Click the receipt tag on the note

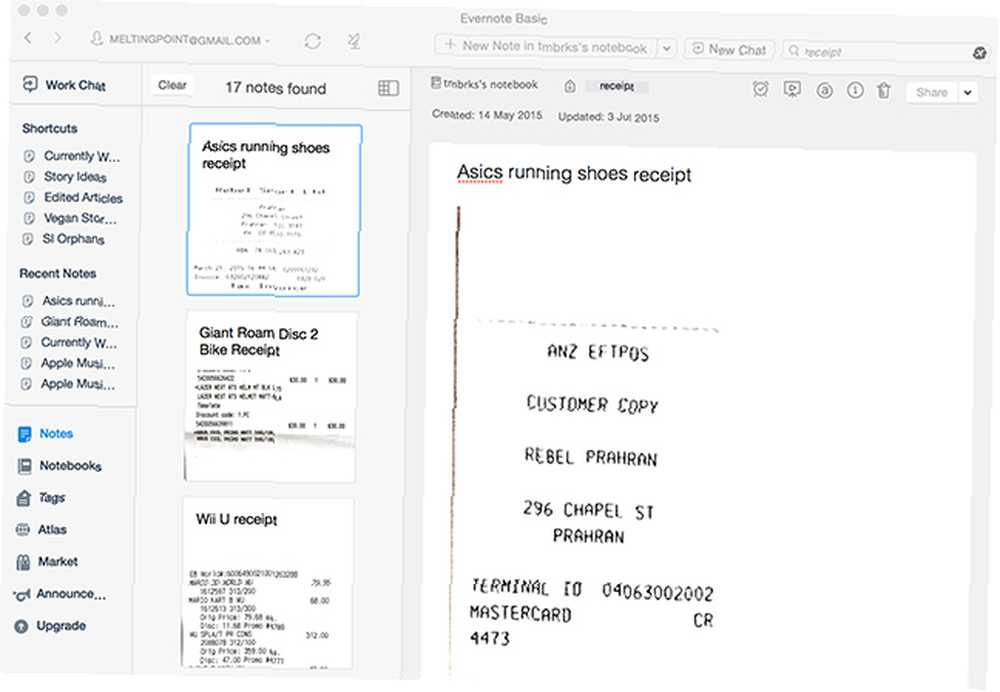pyautogui.click(x=617, y=86)
